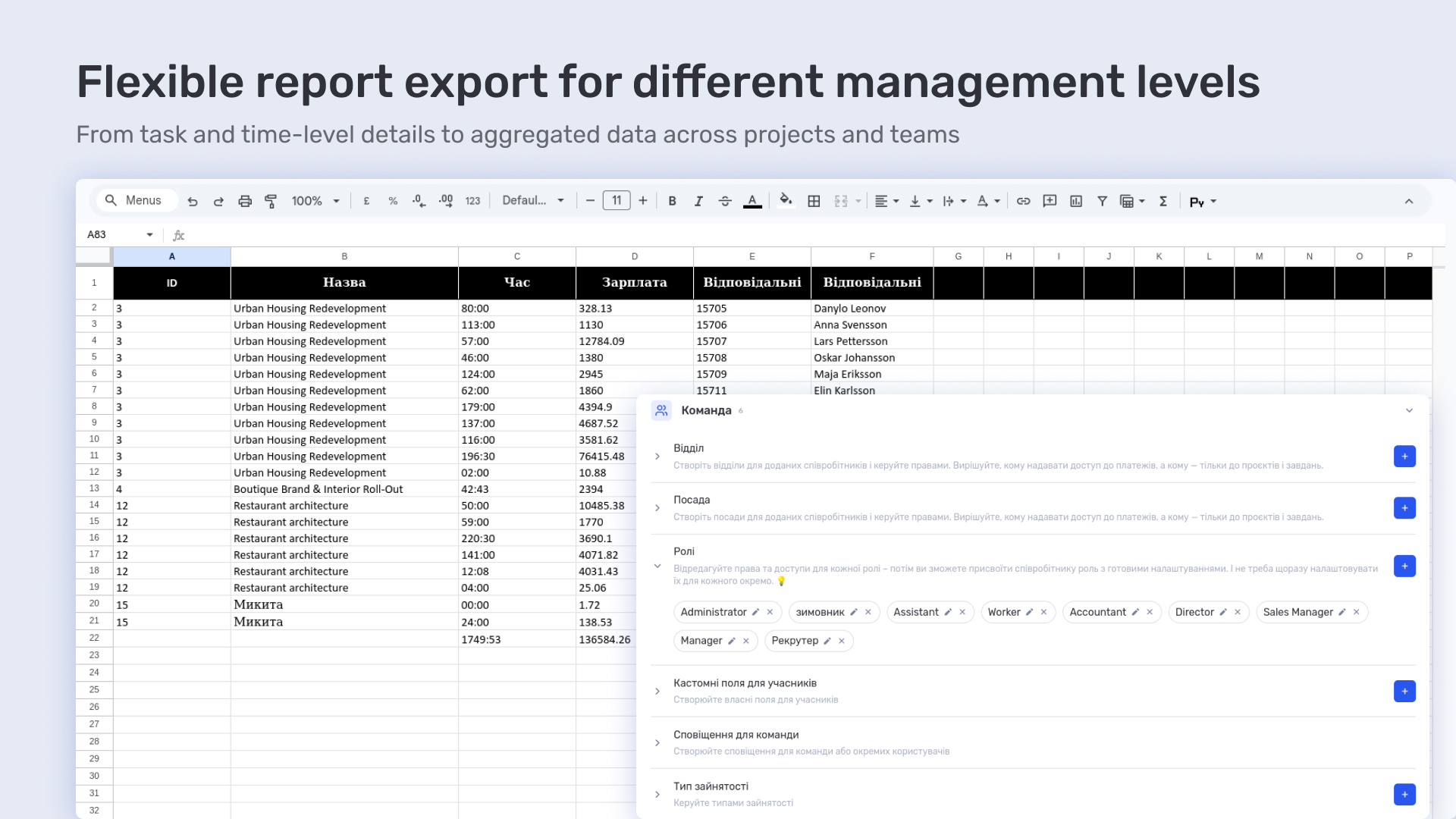Screen dimensions: 1456x819
Task: Click the Functions sigma icon
Action: pos(1163,201)
